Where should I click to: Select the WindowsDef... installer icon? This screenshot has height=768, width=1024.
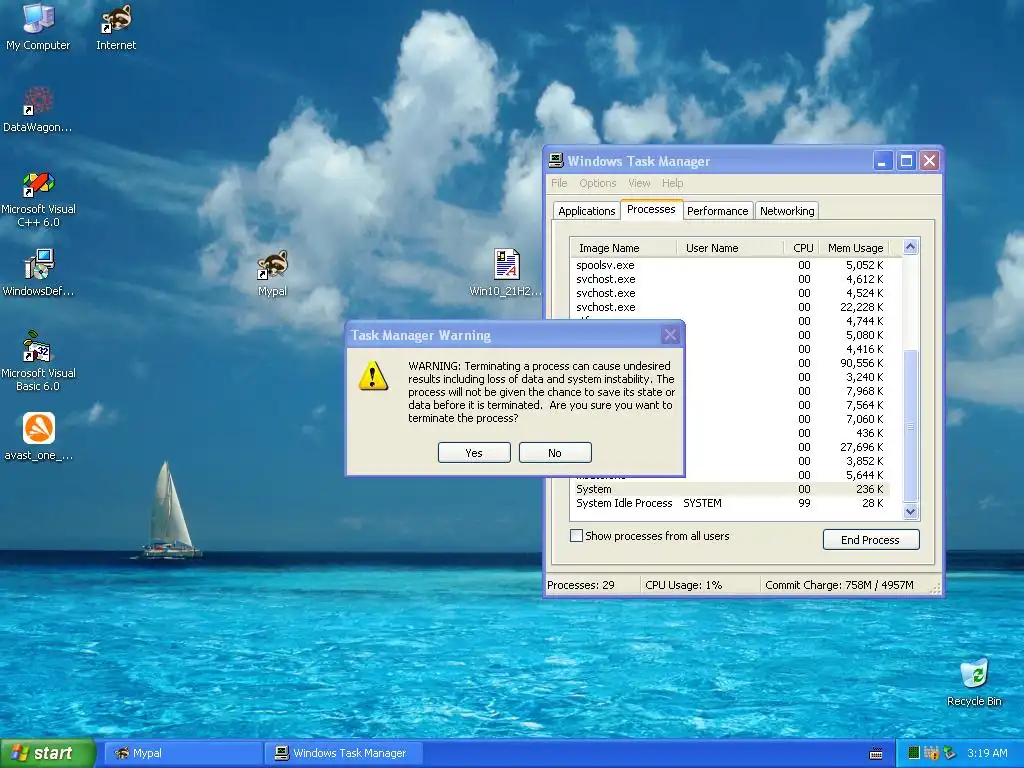(38, 273)
